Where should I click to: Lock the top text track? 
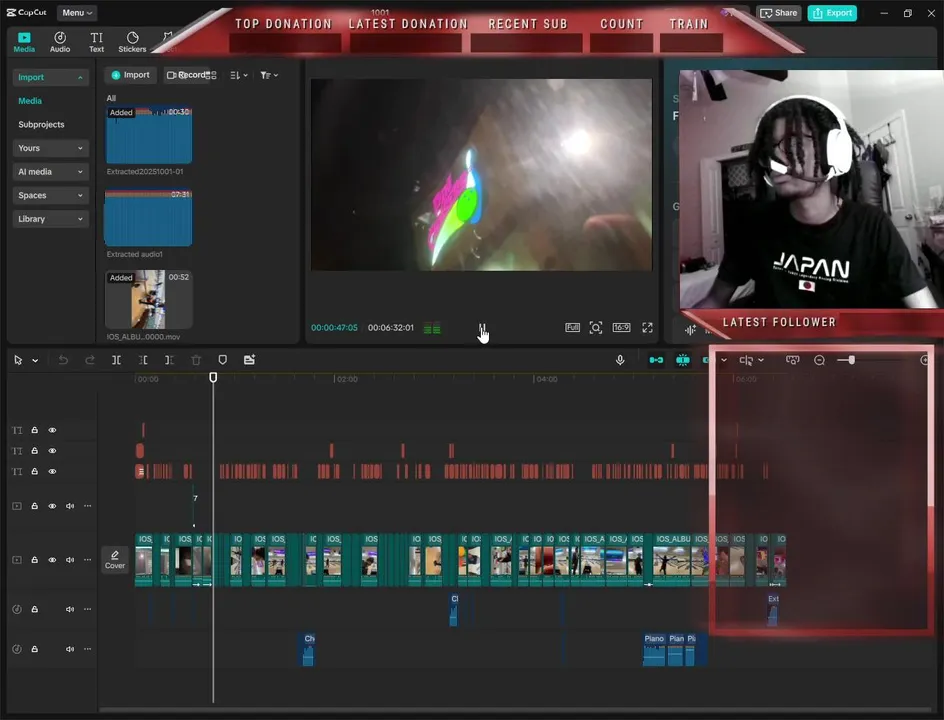(x=34, y=430)
